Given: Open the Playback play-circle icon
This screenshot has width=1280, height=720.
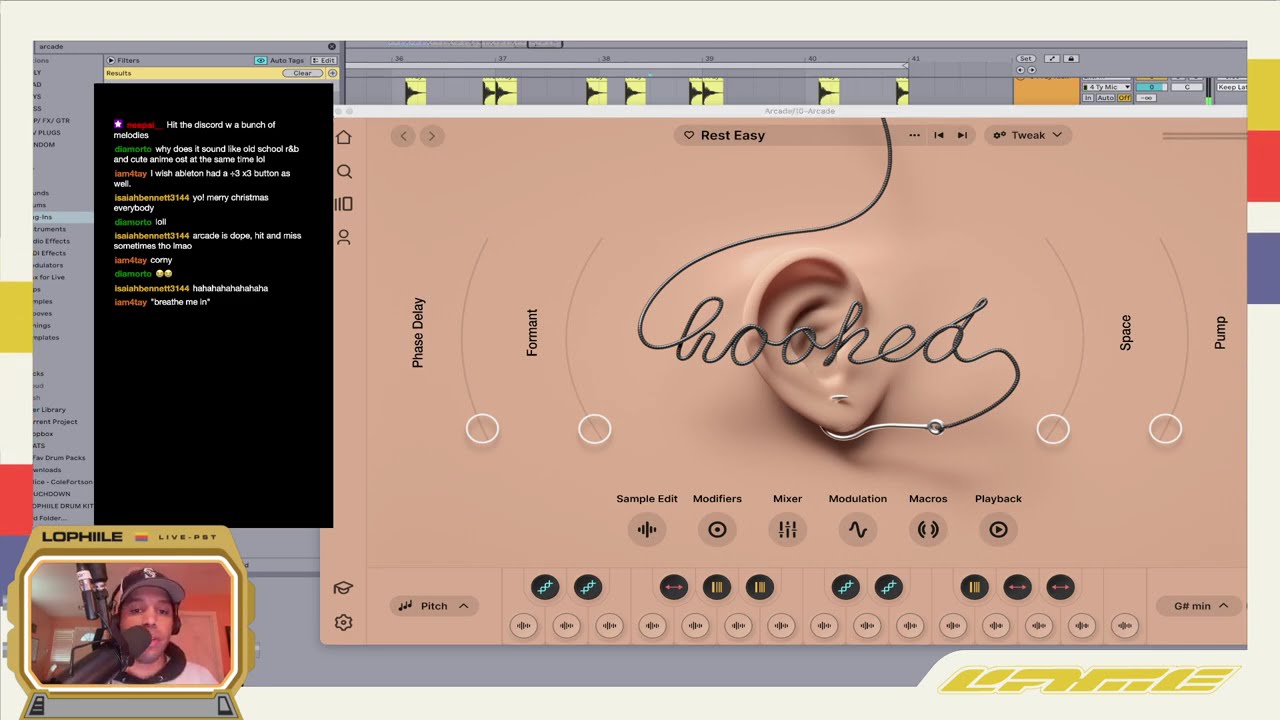Looking at the screenshot, I should [x=998, y=530].
